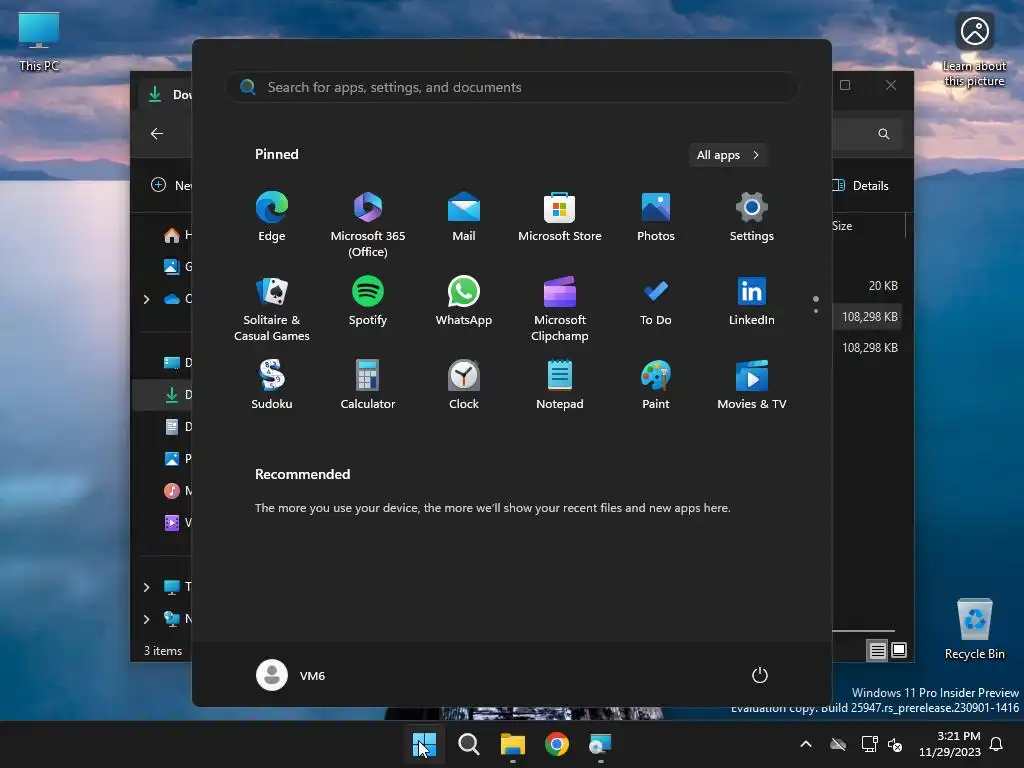
Task: Open Microsoft Store from Start menu
Action: [560, 217]
